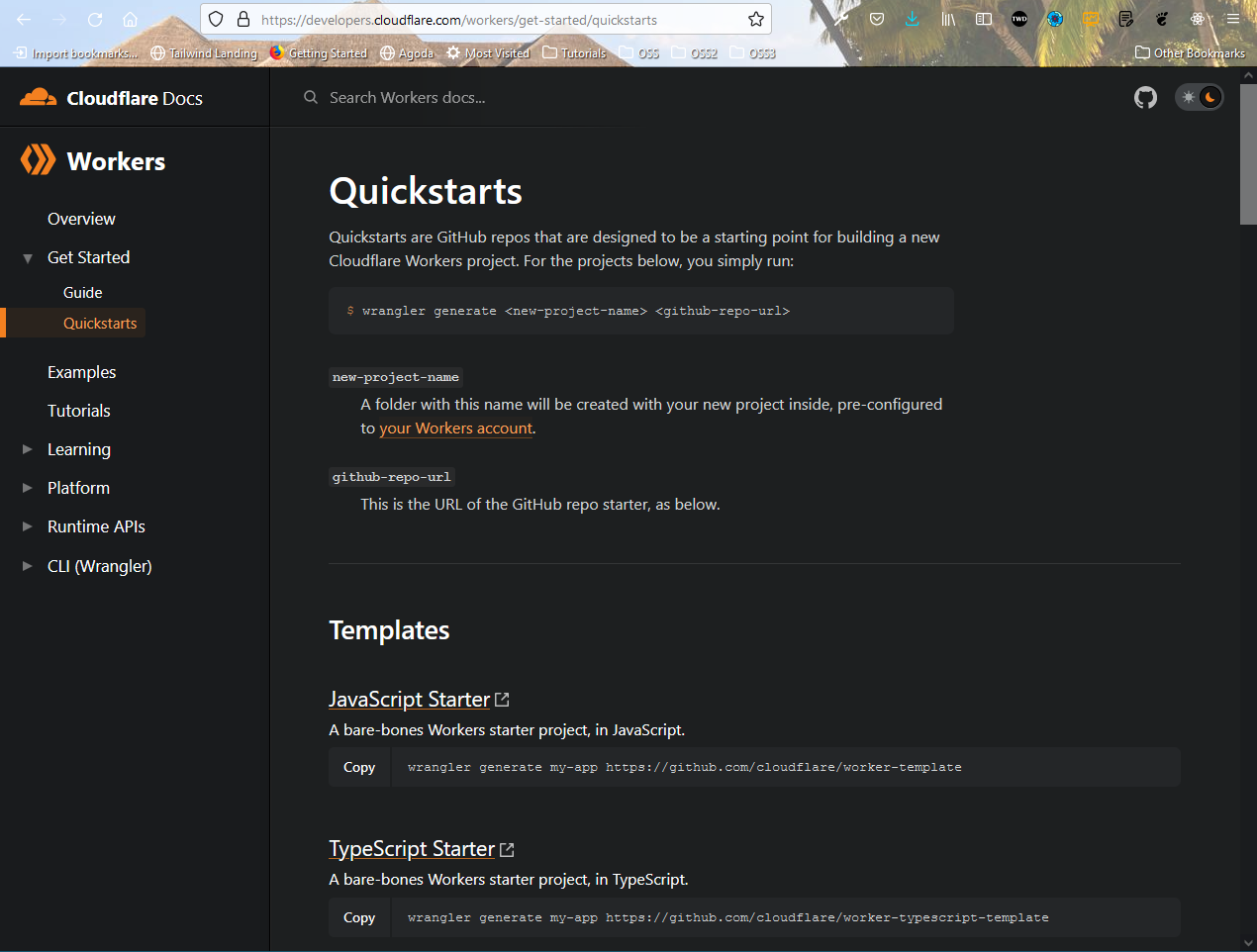Click the Cloudflare cloud logo
This screenshot has height=952, width=1257.
point(38,97)
